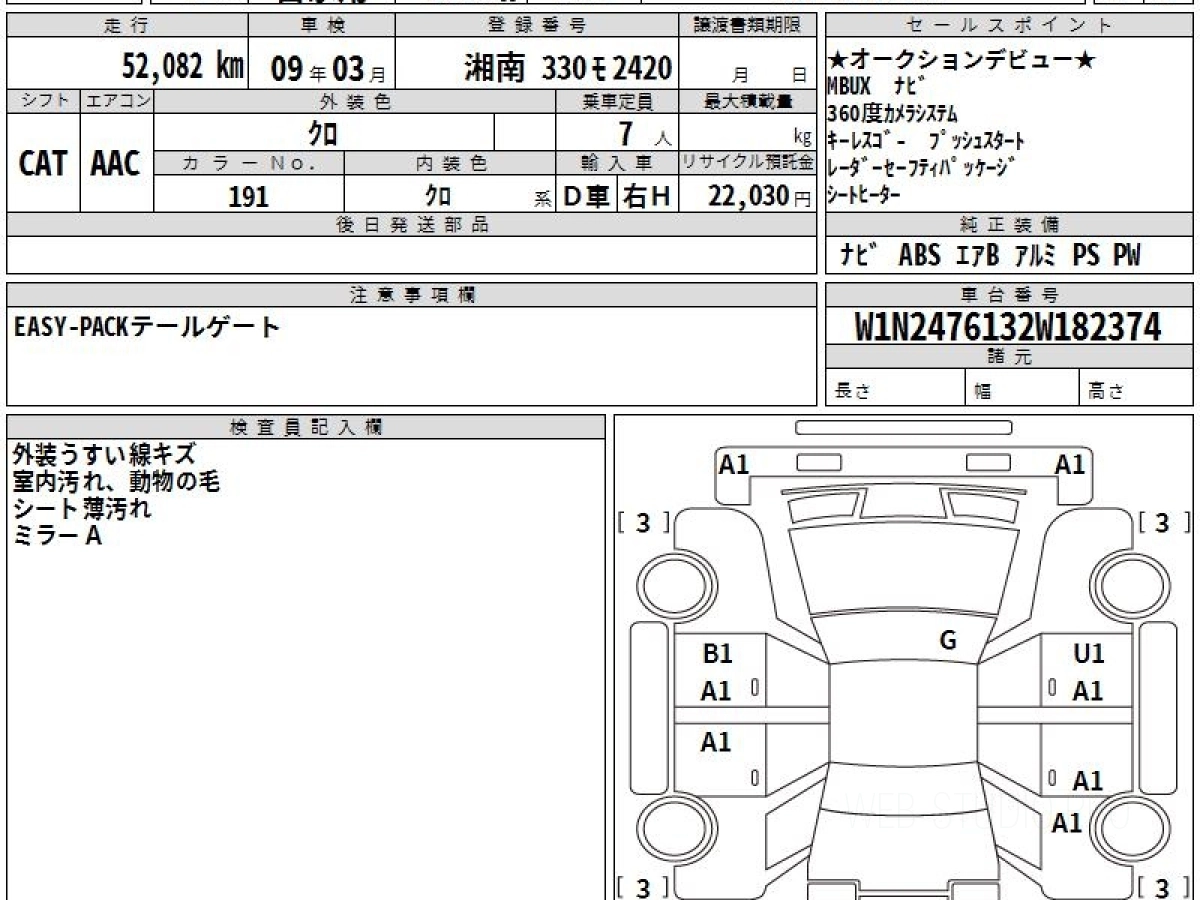Click the カラーNo. header label

click(249, 163)
